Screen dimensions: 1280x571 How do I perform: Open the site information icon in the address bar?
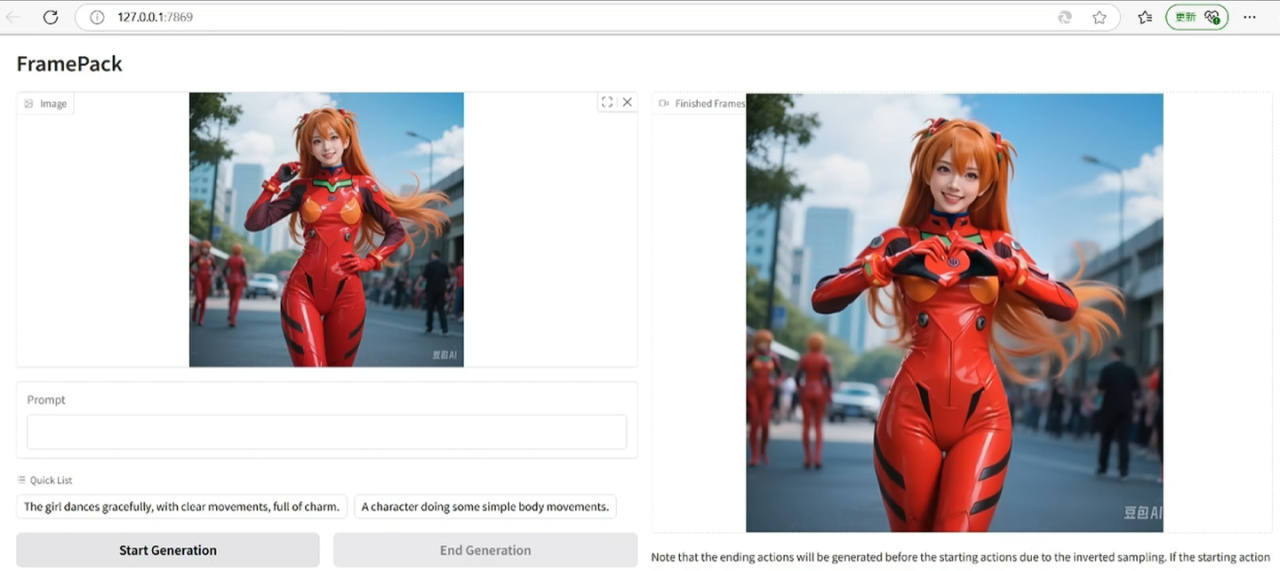point(97,17)
